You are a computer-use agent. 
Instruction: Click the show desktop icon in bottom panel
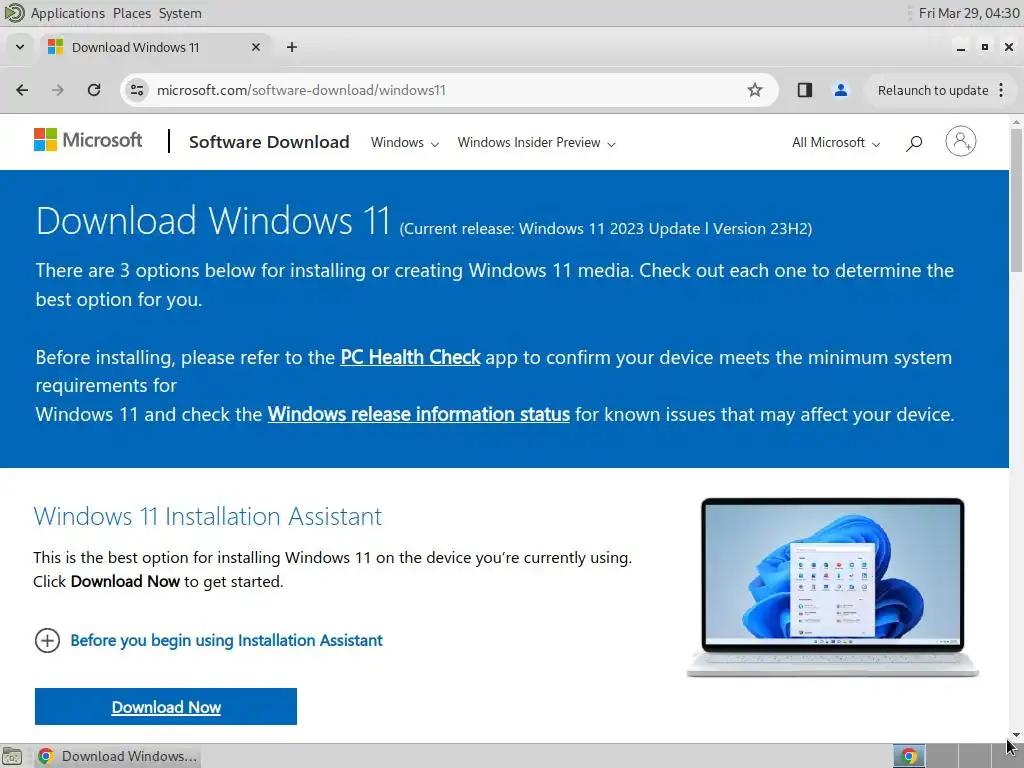[12, 756]
